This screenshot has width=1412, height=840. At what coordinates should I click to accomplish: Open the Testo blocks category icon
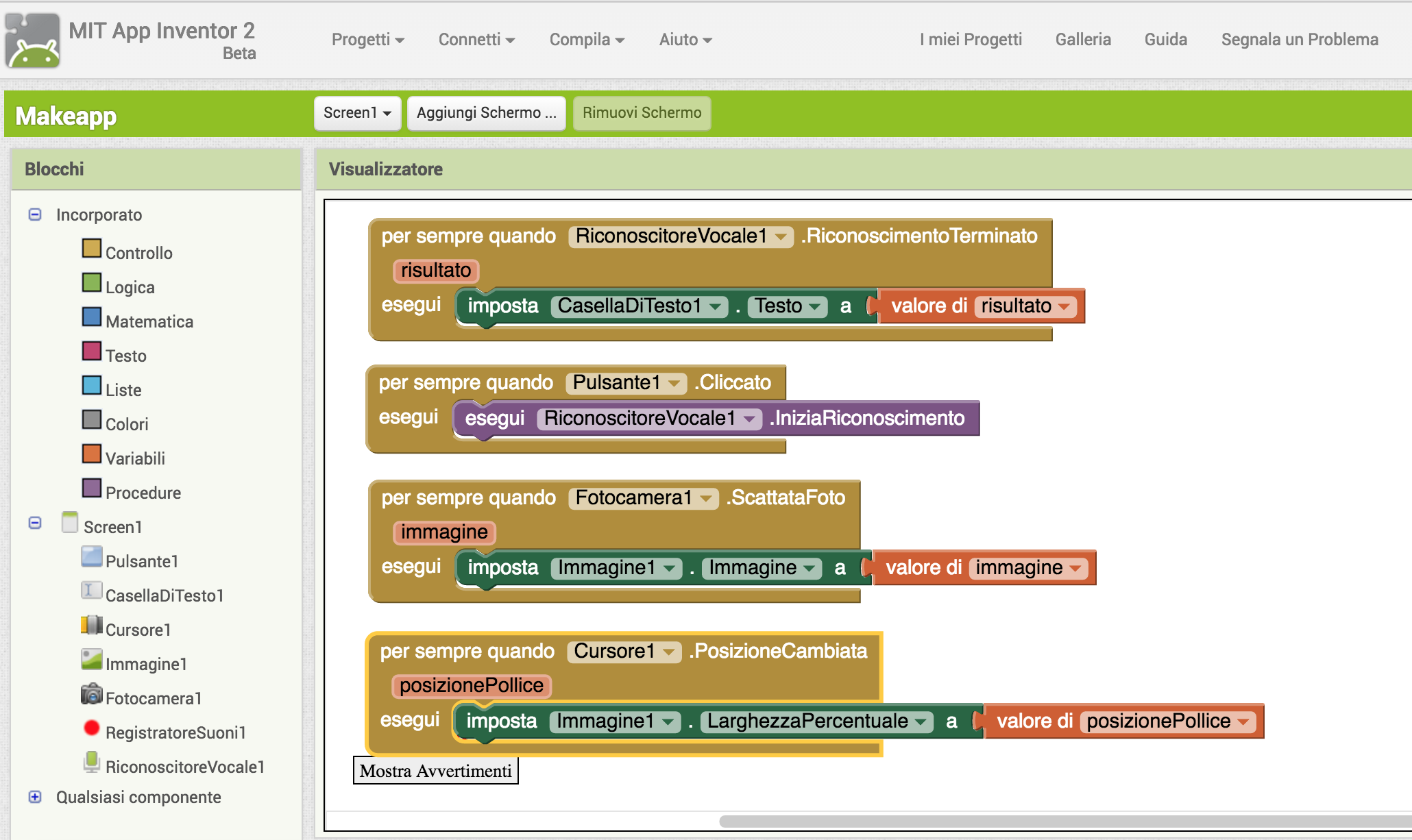click(91, 351)
